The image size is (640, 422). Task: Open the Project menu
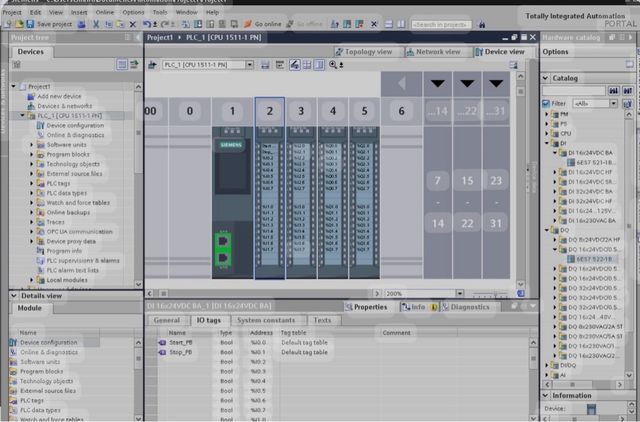(x=12, y=12)
